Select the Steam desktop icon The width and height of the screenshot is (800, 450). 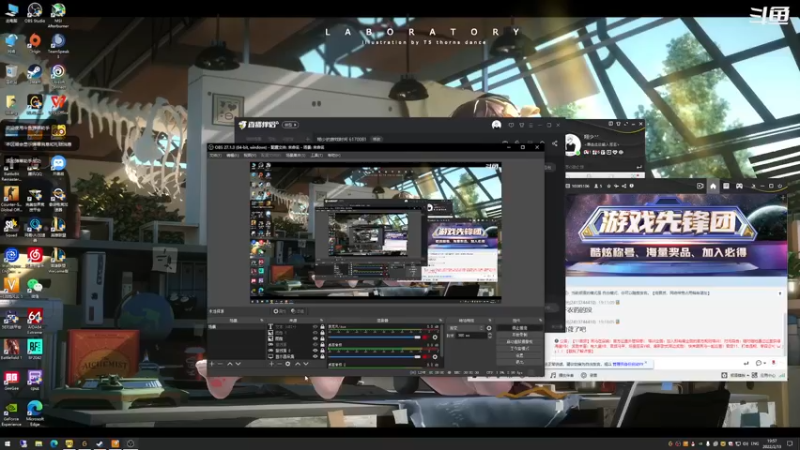coord(35,73)
